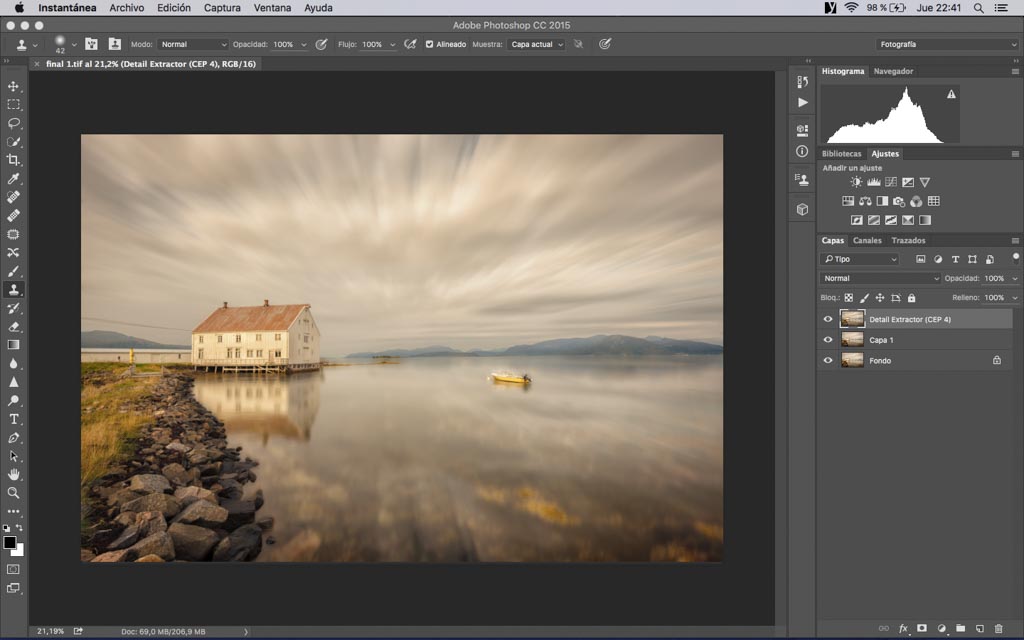Activate the Zoom tool in the toolbar
The height and width of the screenshot is (640, 1024).
pyautogui.click(x=13, y=493)
